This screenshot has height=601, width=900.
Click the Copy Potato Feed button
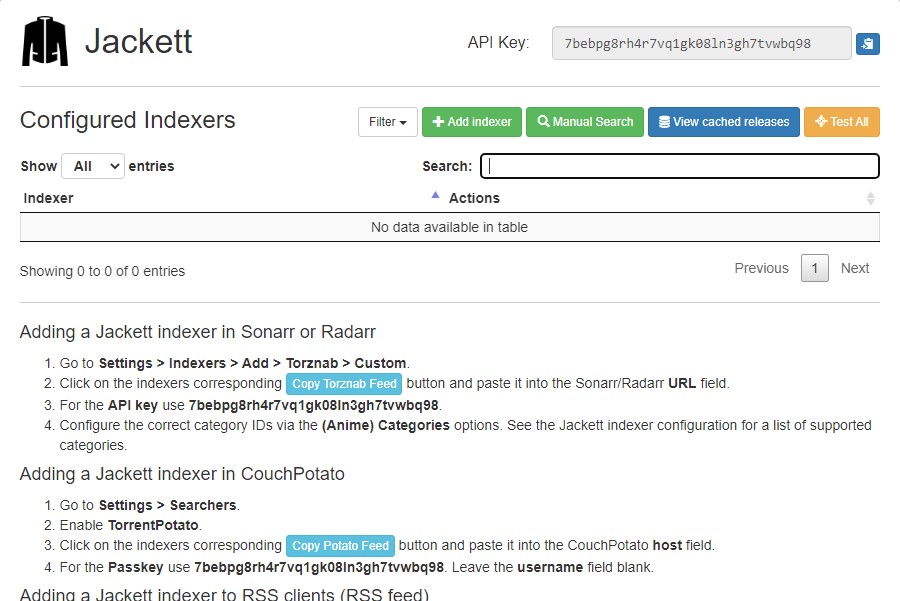click(340, 545)
